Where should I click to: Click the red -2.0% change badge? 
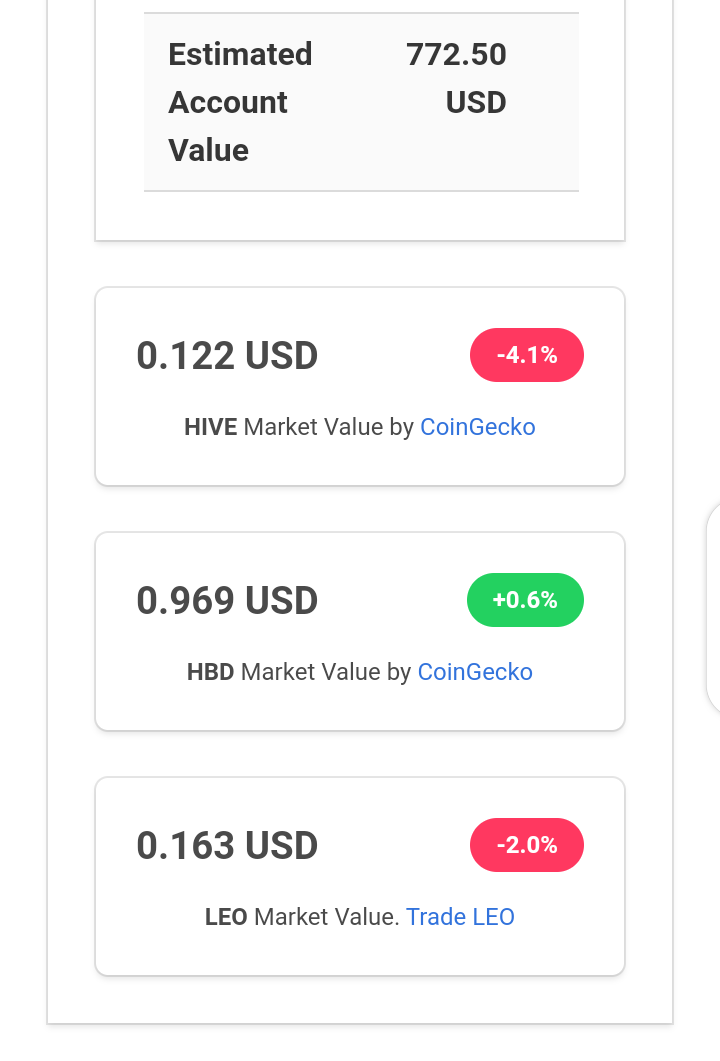526,845
